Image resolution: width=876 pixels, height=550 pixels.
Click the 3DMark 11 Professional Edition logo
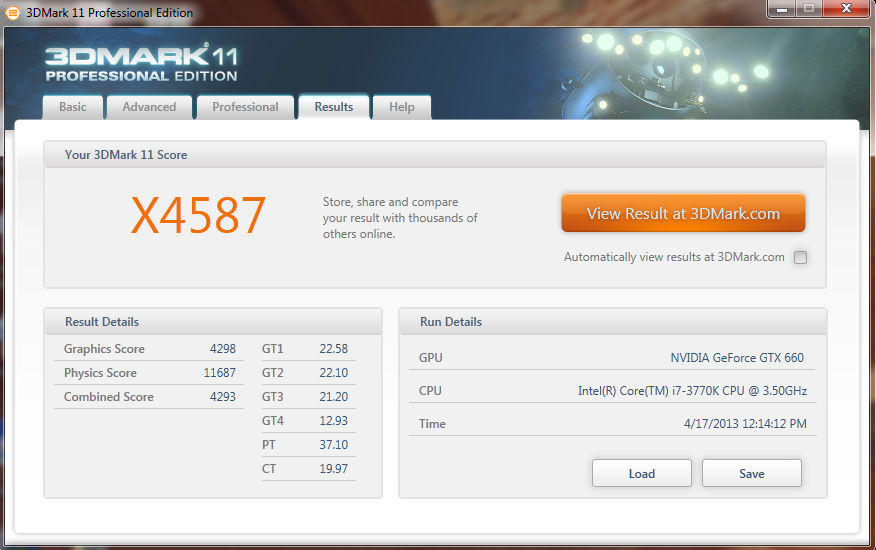(141, 63)
